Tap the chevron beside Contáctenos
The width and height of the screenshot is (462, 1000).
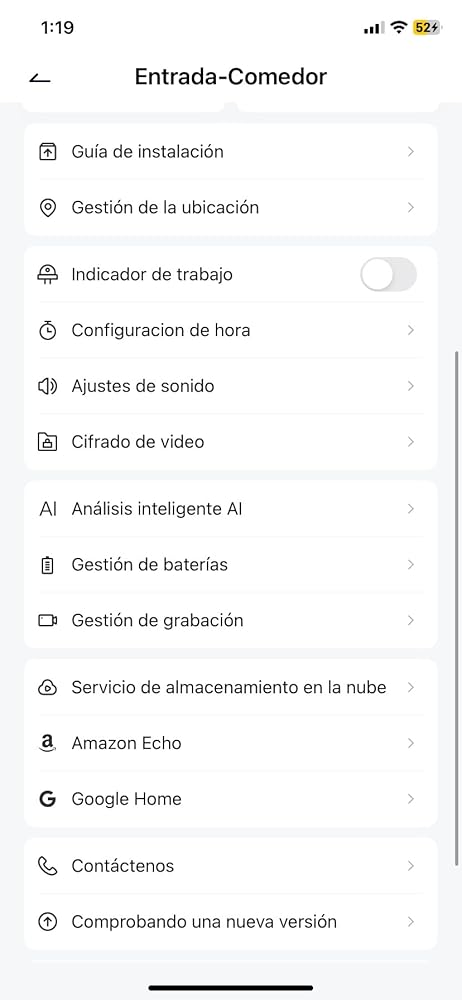pyautogui.click(x=411, y=866)
